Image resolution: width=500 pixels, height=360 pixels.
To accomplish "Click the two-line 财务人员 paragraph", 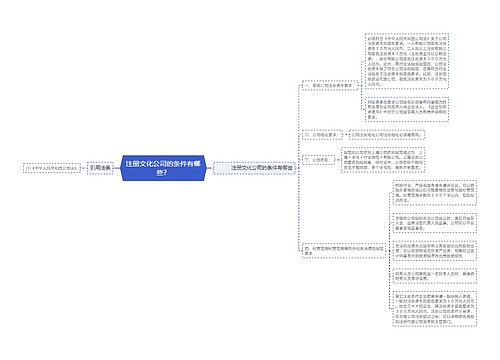I will pos(435,276).
